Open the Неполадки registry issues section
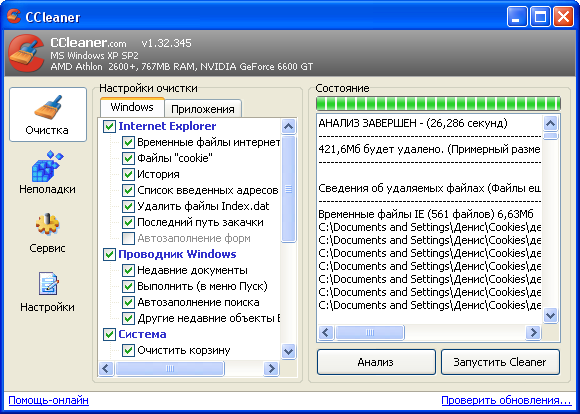The width and height of the screenshot is (580, 414). click(x=47, y=172)
